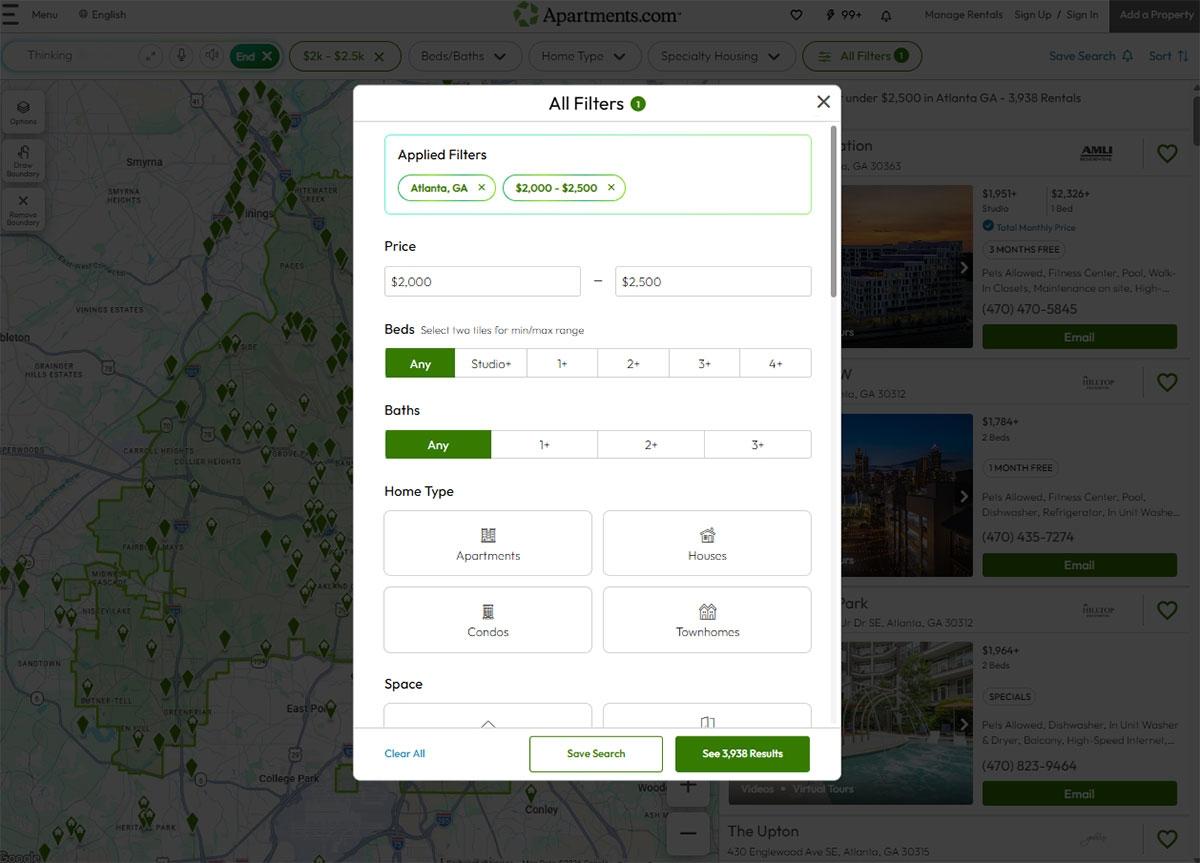Screen dimensions: 1200x863
Task: Select the Any beds tile
Action: [420, 363]
